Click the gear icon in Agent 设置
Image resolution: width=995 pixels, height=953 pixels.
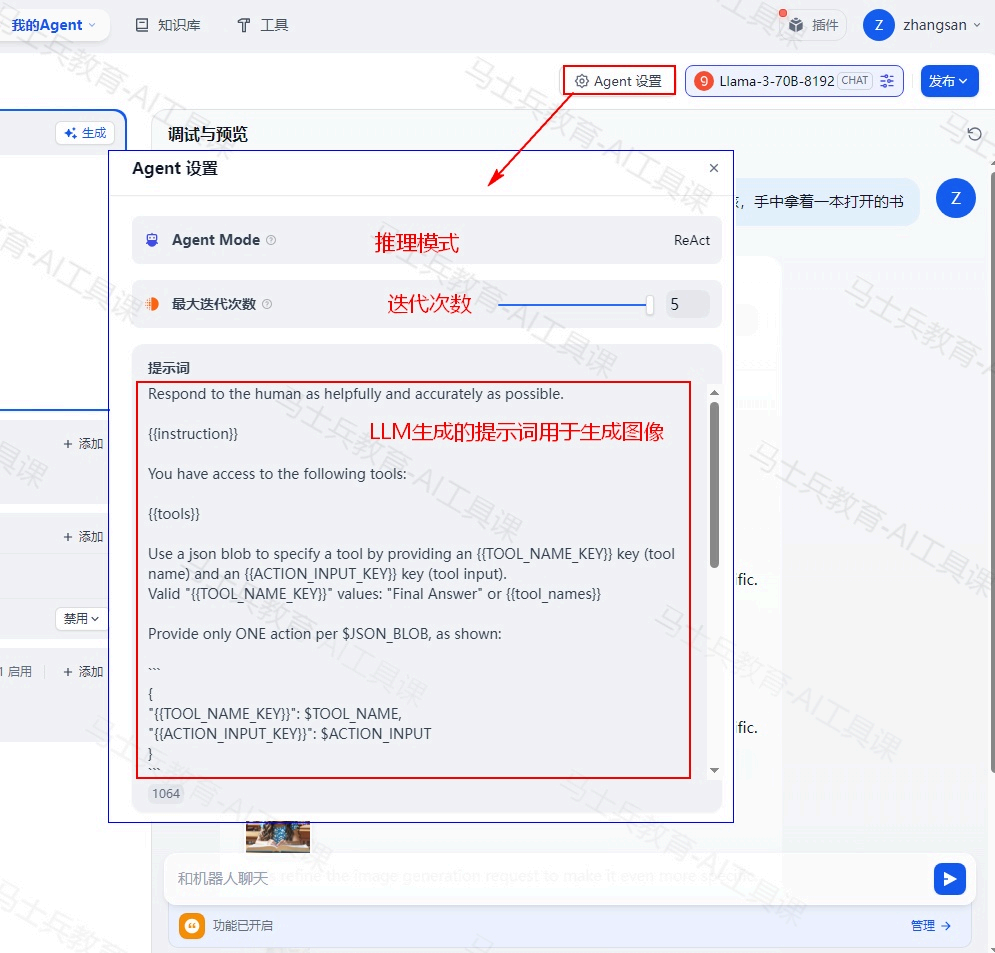click(x=581, y=81)
